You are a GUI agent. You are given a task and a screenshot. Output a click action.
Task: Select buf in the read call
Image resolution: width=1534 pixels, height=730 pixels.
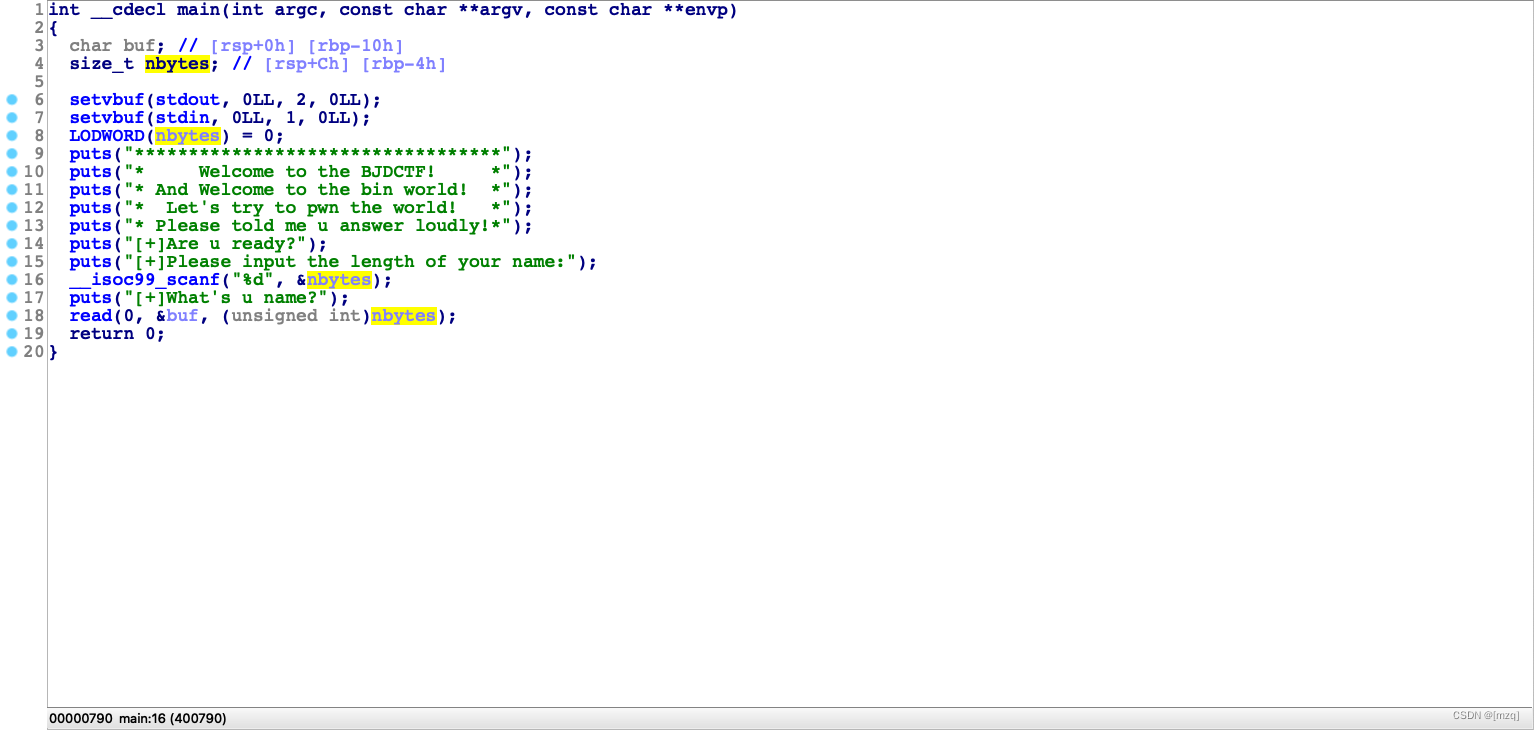(x=182, y=316)
